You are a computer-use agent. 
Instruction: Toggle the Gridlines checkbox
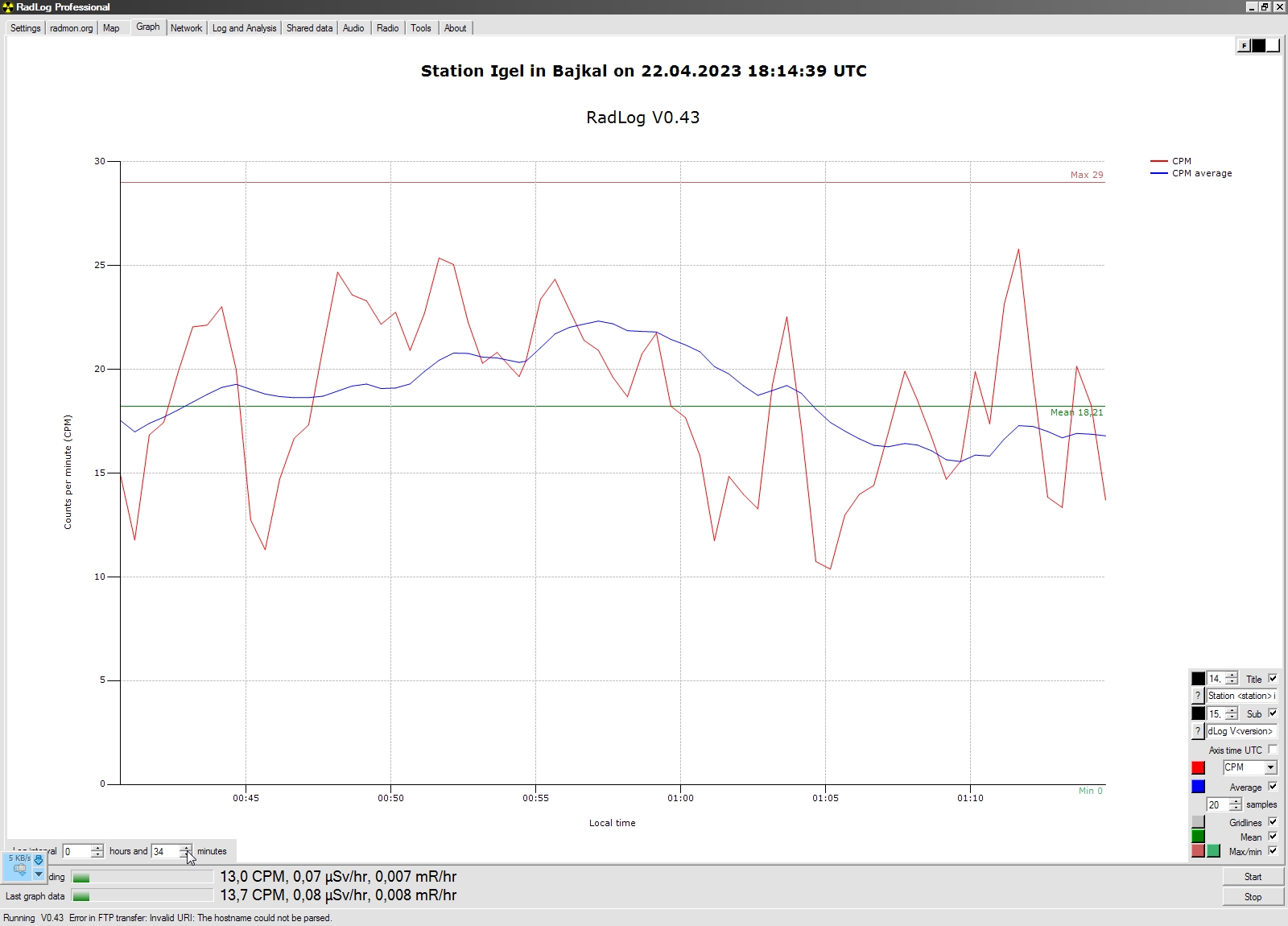[x=1273, y=822]
